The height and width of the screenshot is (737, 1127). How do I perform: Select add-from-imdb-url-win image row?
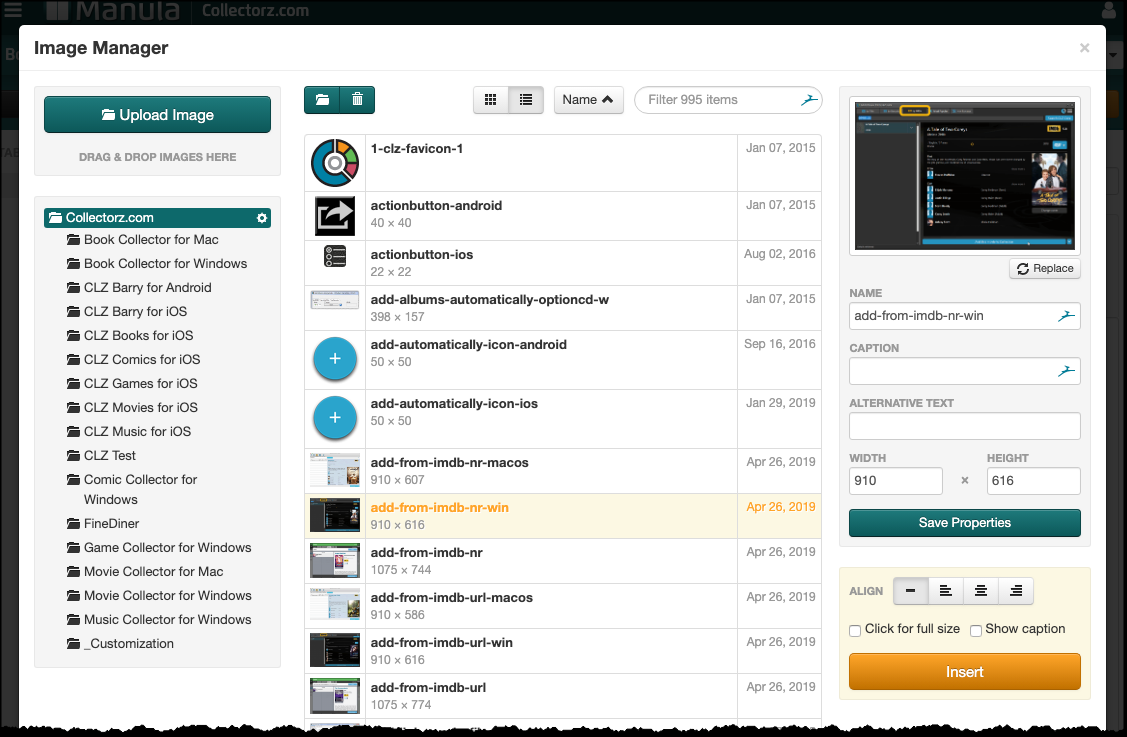[563, 651]
